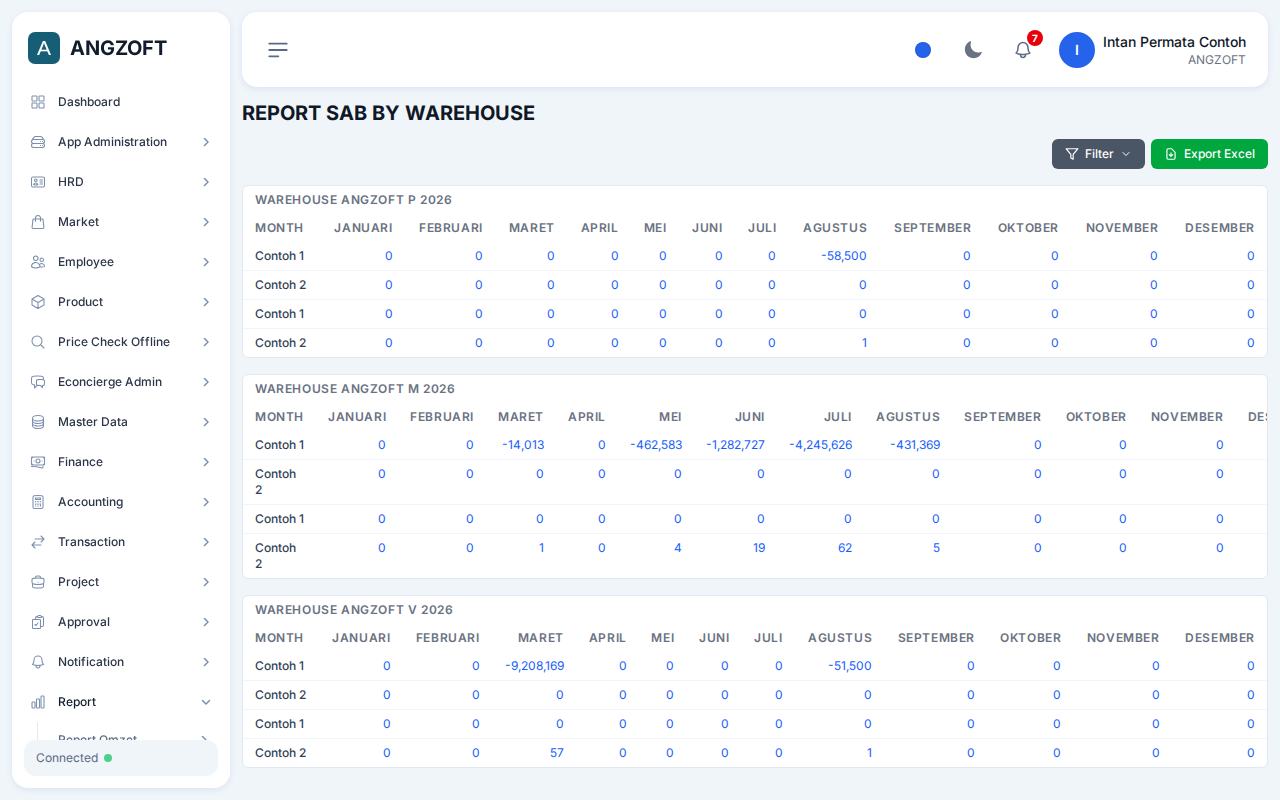Open the -58,500 Agustus value link
The image size is (1280, 800).
pos(844,256)
